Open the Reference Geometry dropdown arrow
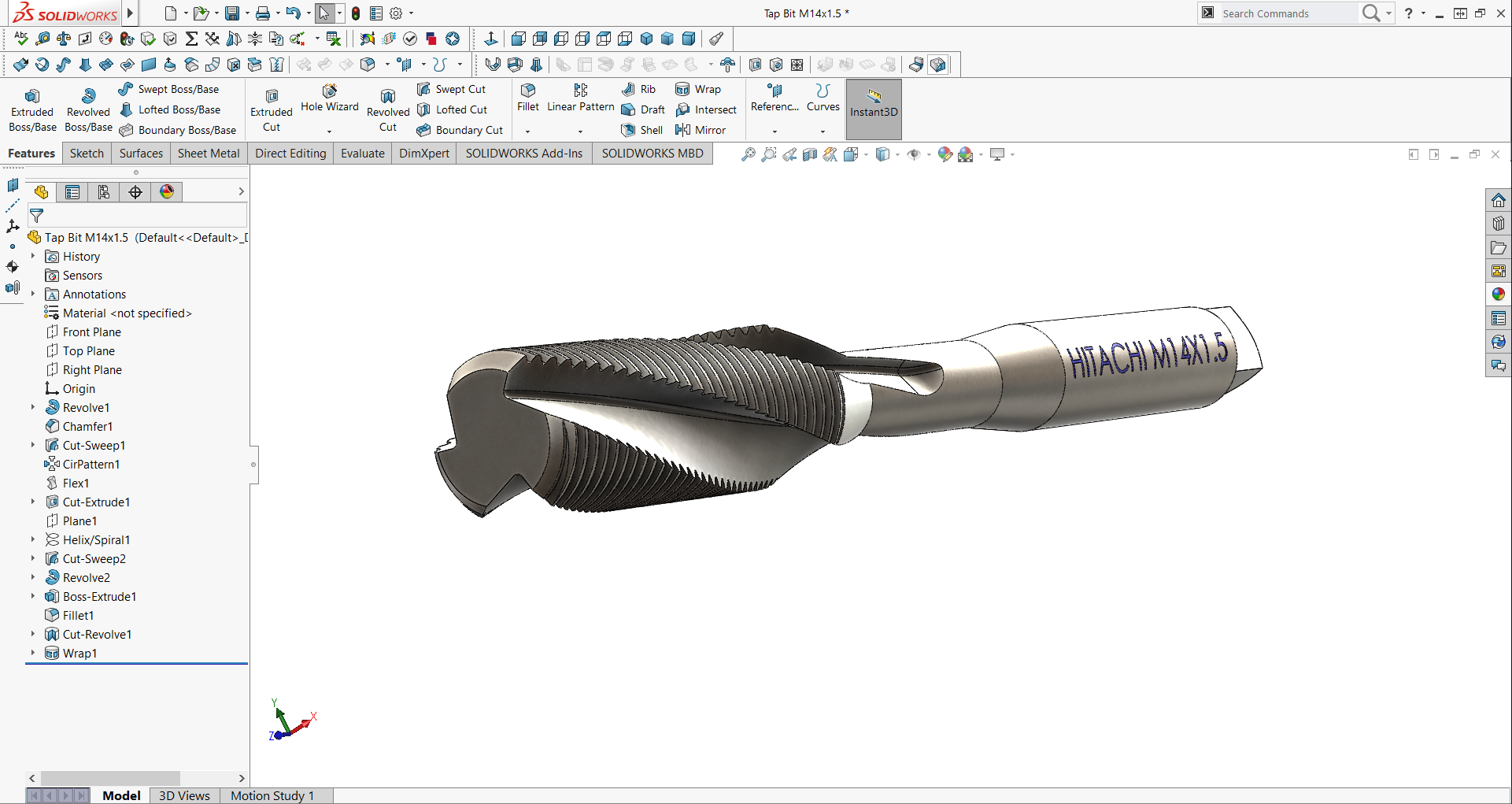Screen dimensions: 1512x804 pyautogui.click(x=774, y=132)
